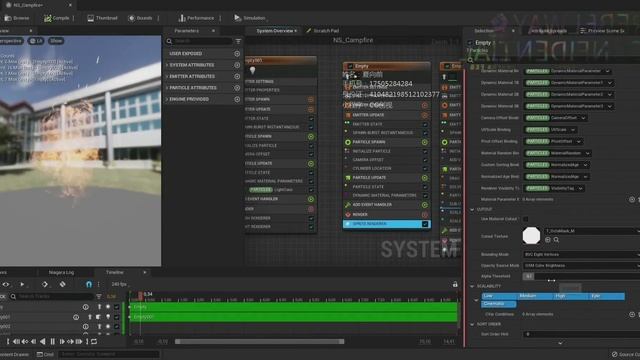Open the UVScale Binding dropdown
The height and width of the screenshot is (360, 640).
coord(551,130)
